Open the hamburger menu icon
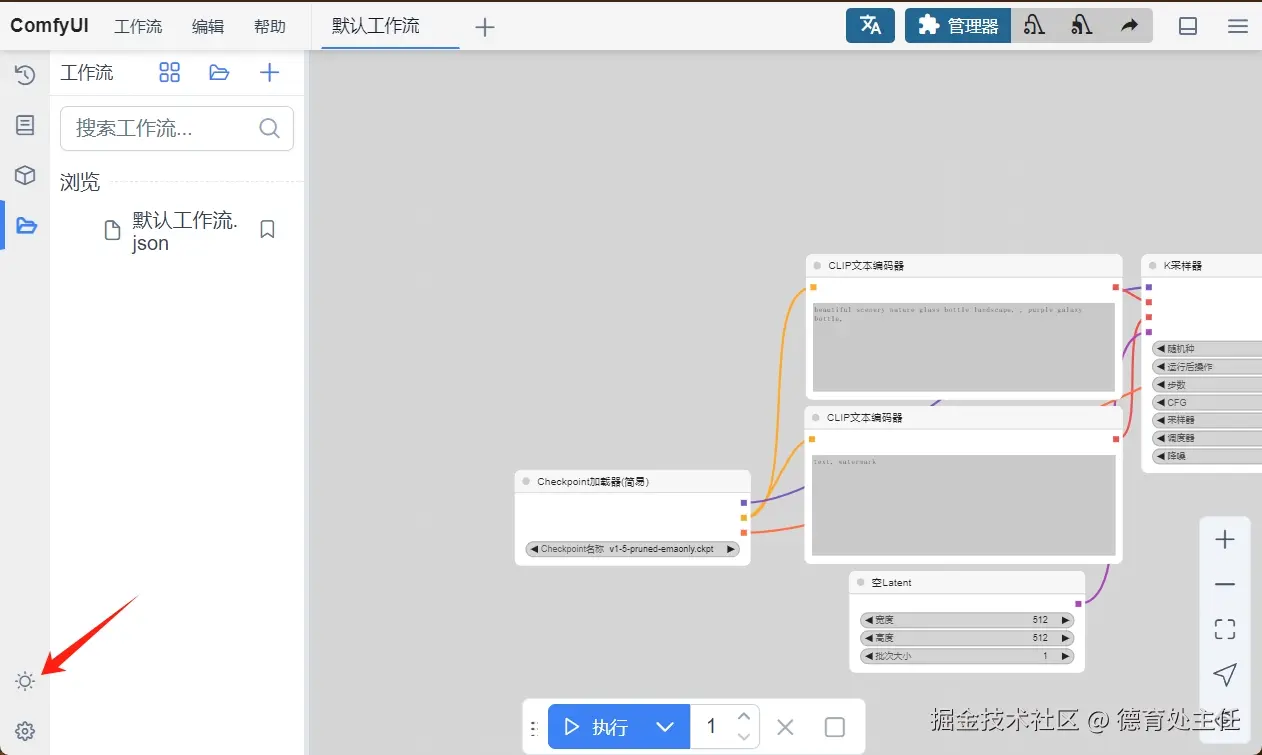The height and width of the screenshot is (755, 1262). 1238,26
